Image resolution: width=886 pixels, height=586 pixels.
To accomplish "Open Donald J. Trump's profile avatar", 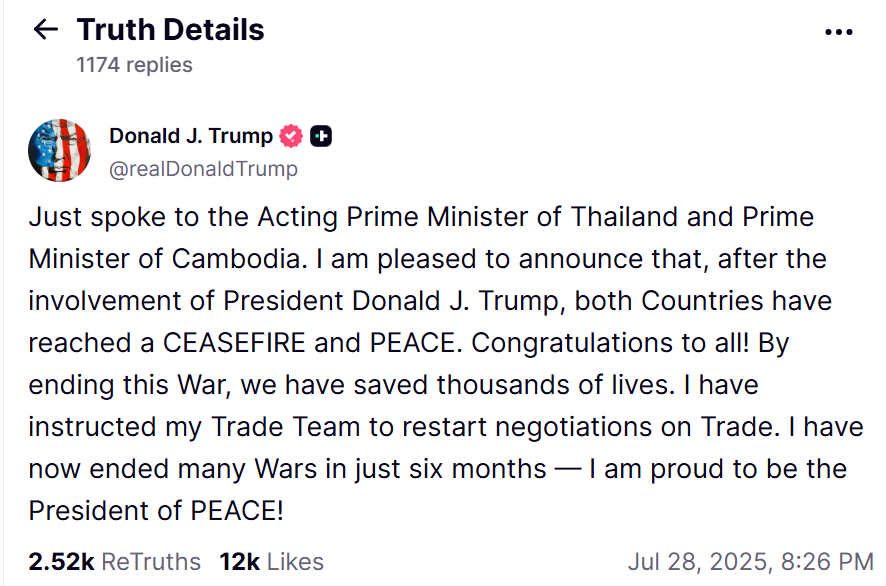I will coord(60,151).
